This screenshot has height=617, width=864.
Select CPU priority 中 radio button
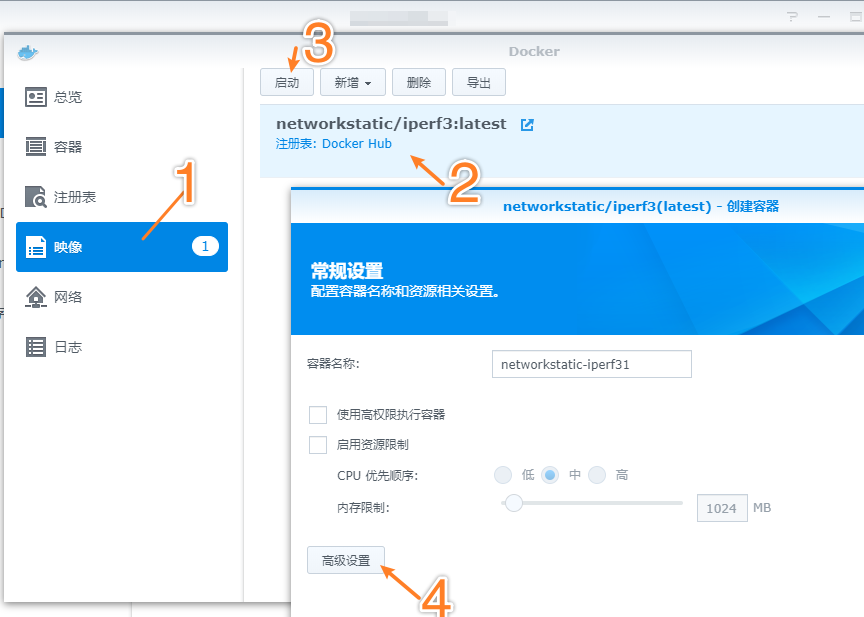click(x=550, y=475)
